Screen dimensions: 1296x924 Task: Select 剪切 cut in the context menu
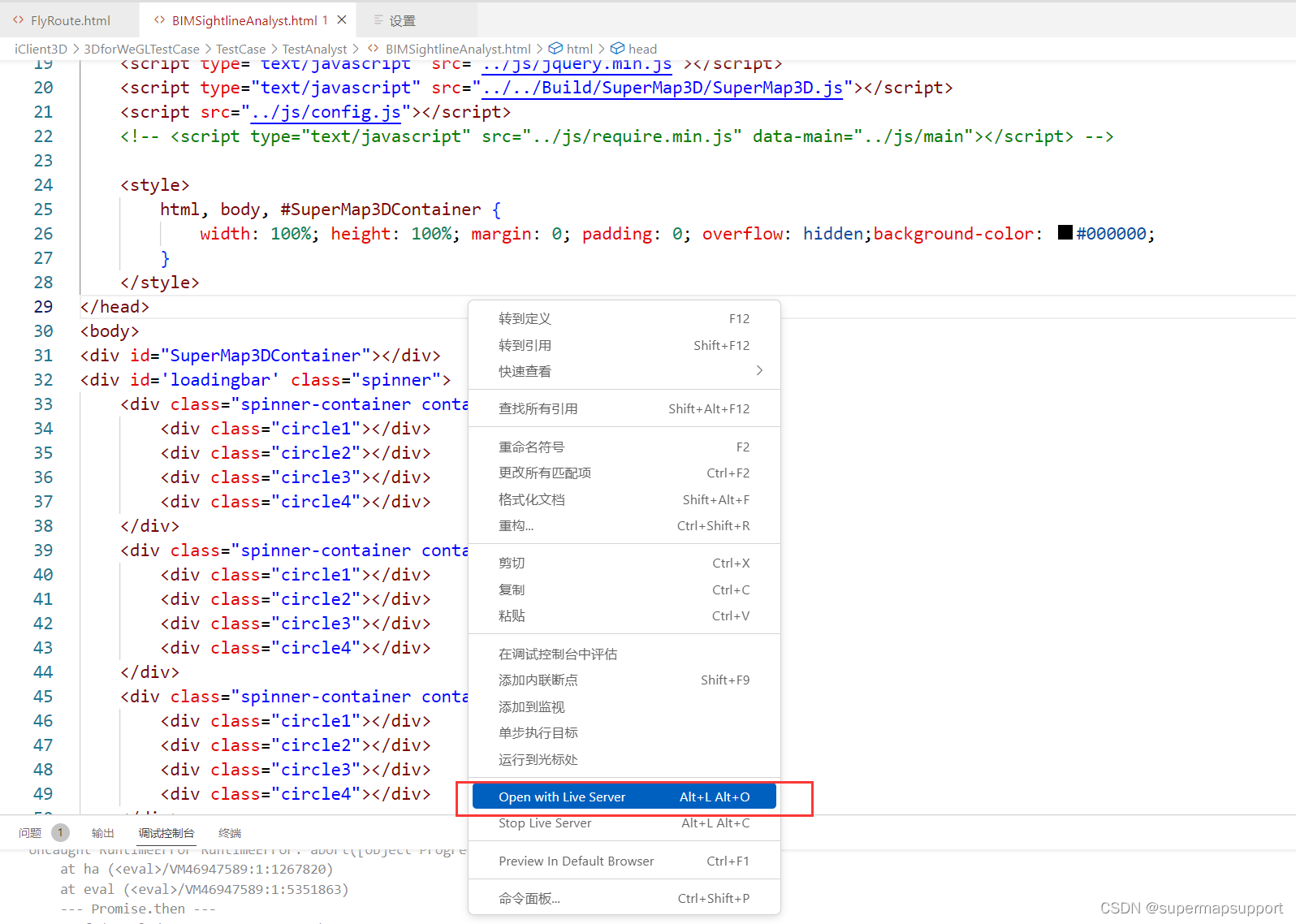pos(624,563)
